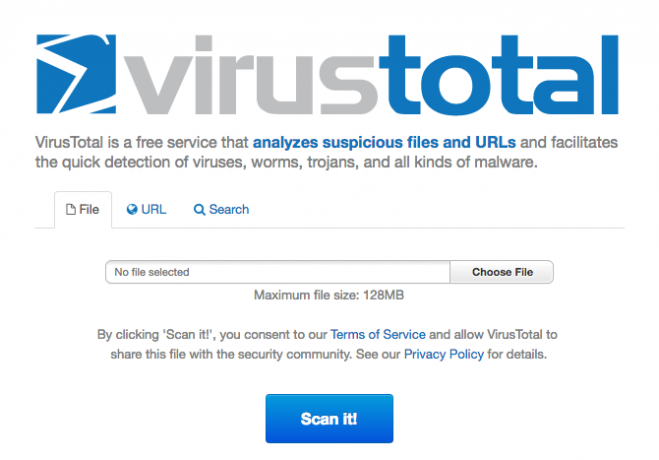Click the word 'URL' in tab bar
Screen dimensions: 659x460
154,209
